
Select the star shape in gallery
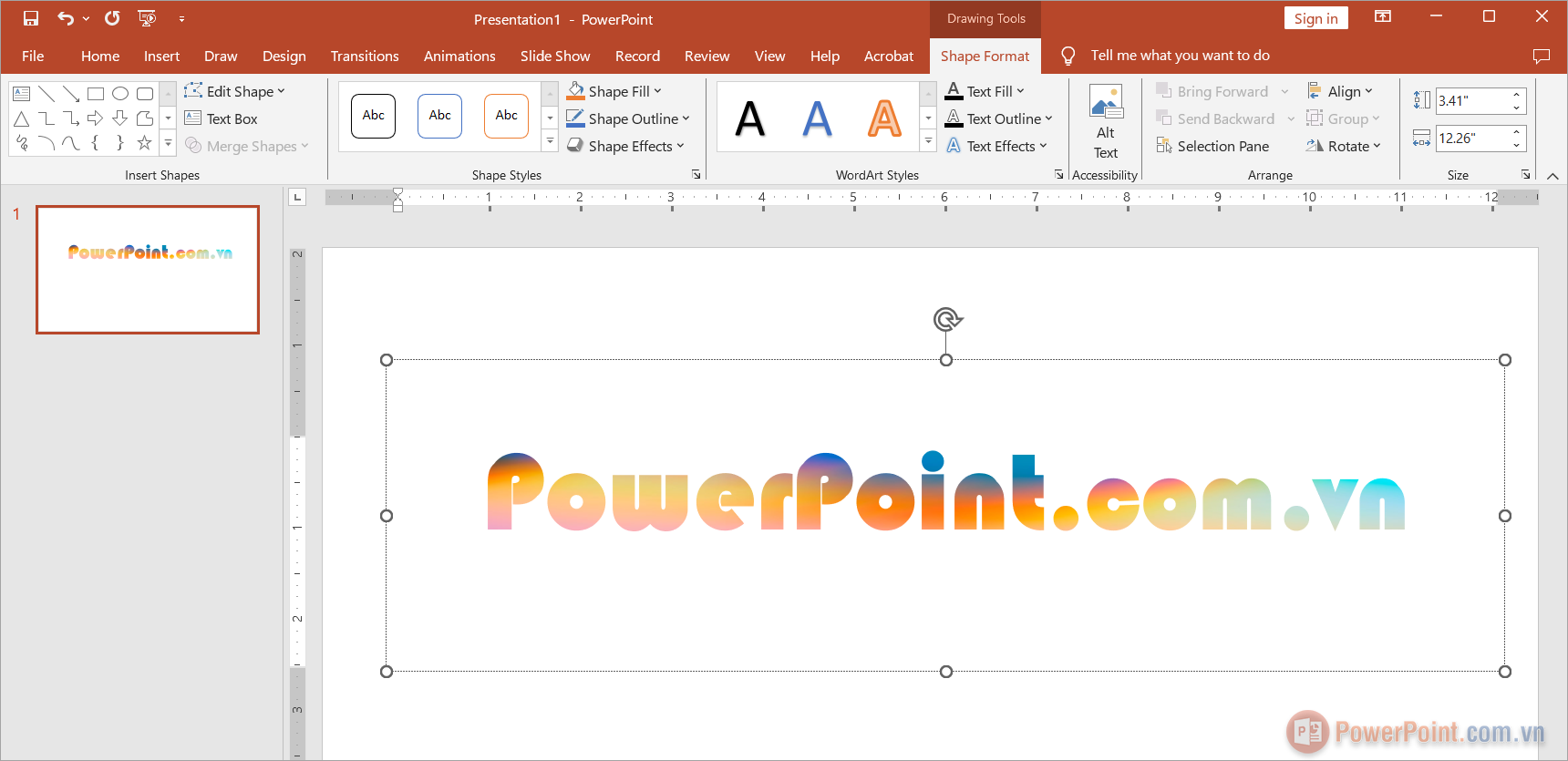[144, 143]
